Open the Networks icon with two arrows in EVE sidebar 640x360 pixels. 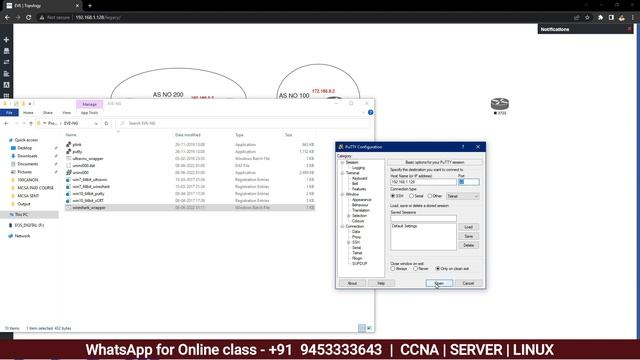[x=6, y=62]
